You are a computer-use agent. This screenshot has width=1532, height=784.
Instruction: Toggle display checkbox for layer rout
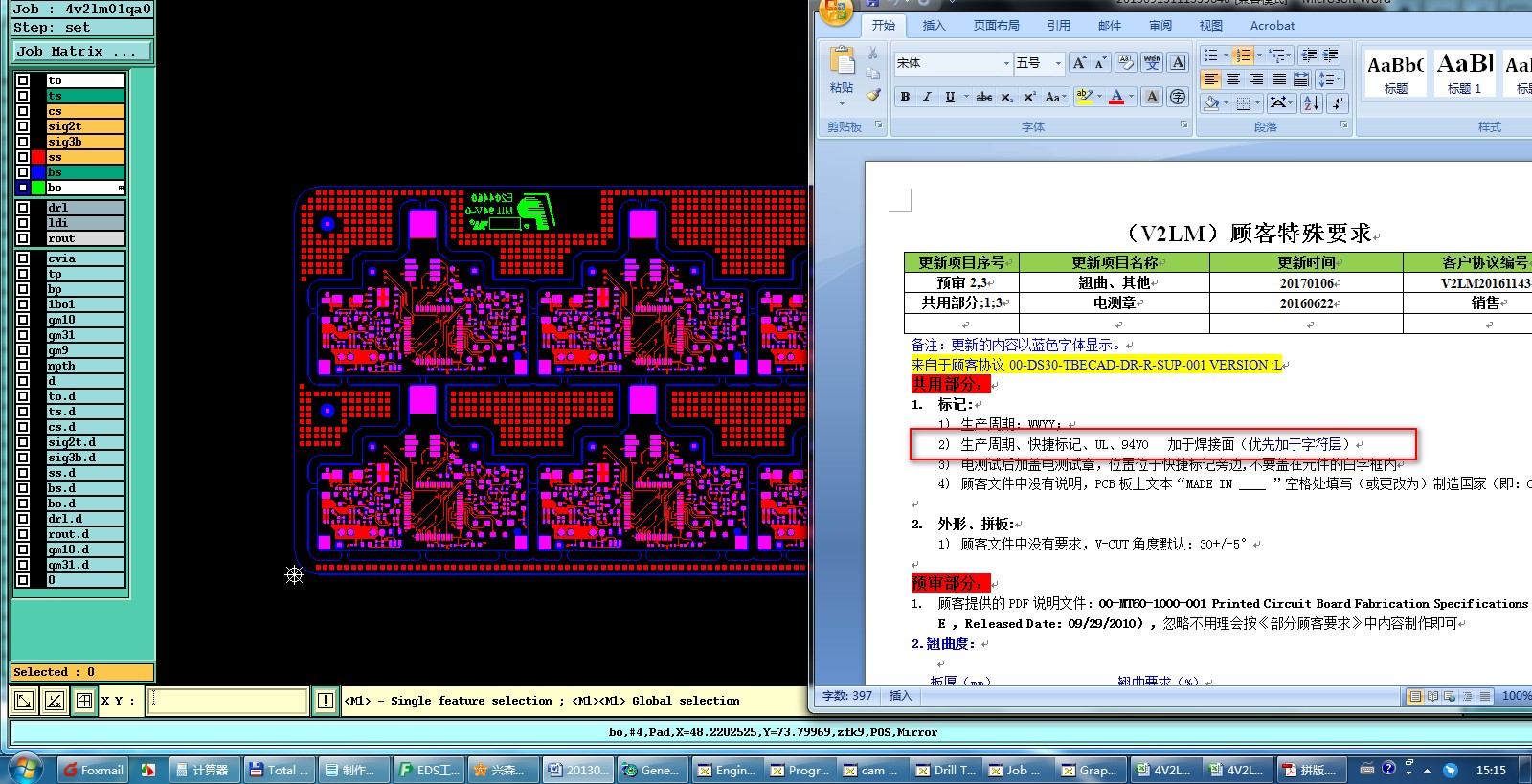point(23,238)
